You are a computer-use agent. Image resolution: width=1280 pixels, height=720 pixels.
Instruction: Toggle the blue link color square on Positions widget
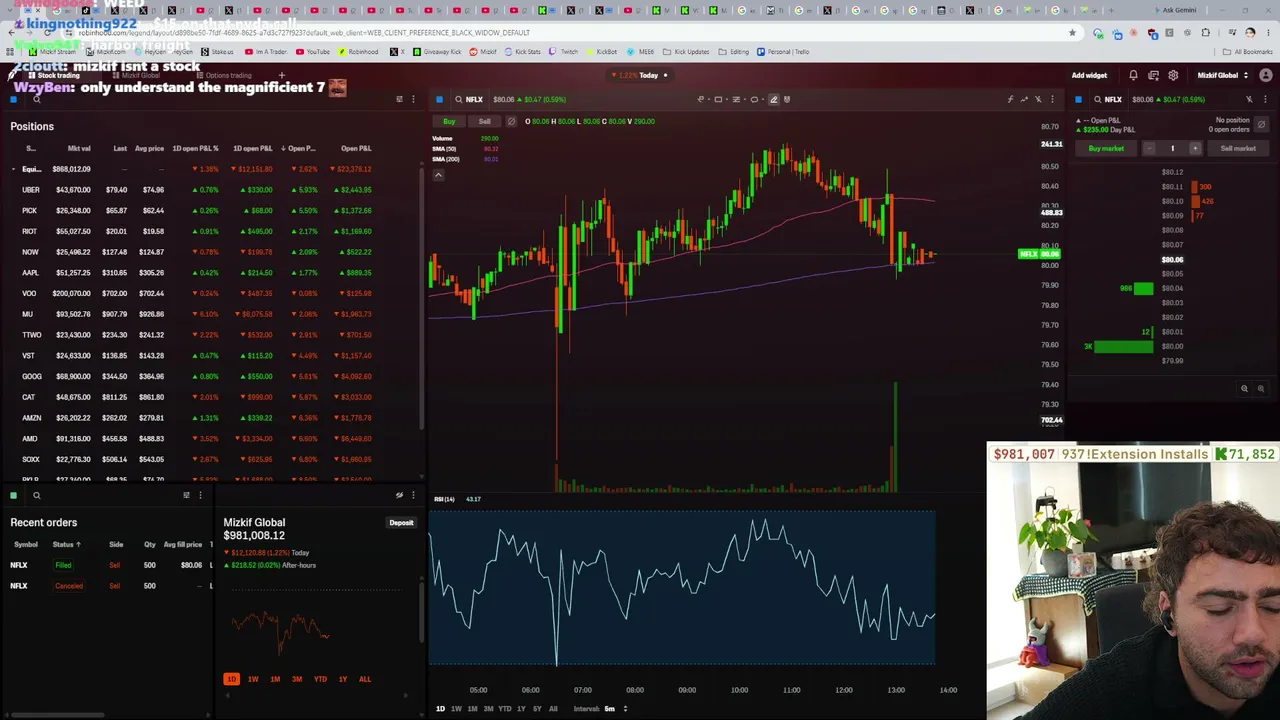click(x=14, y=99)
